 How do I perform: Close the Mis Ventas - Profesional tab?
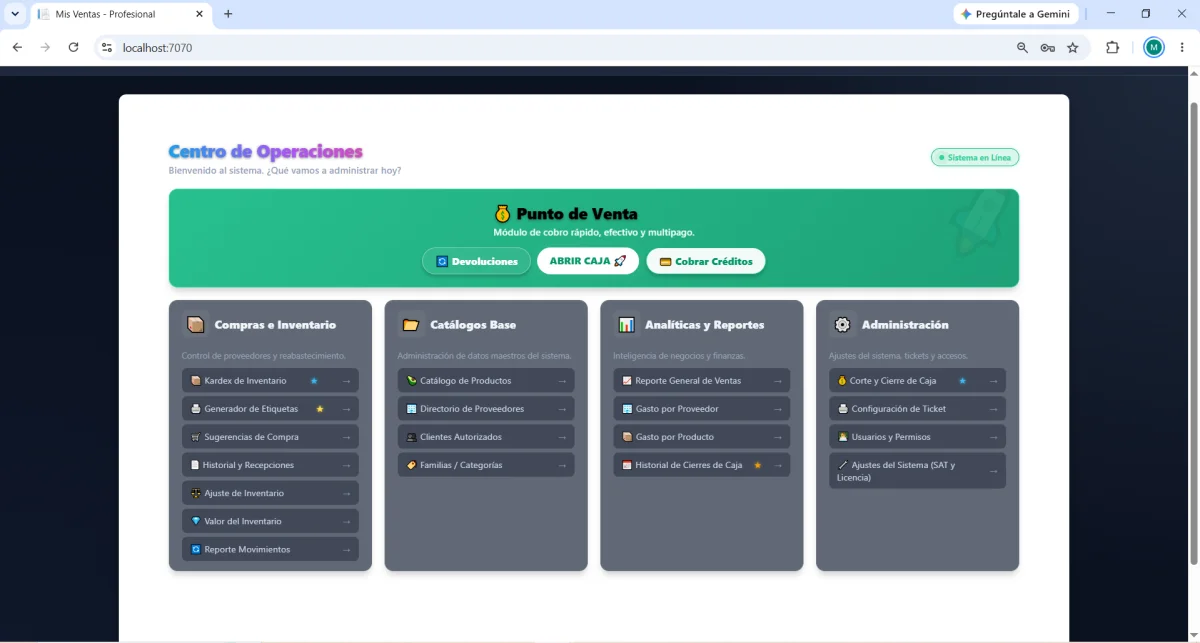(x=200, y=14)
